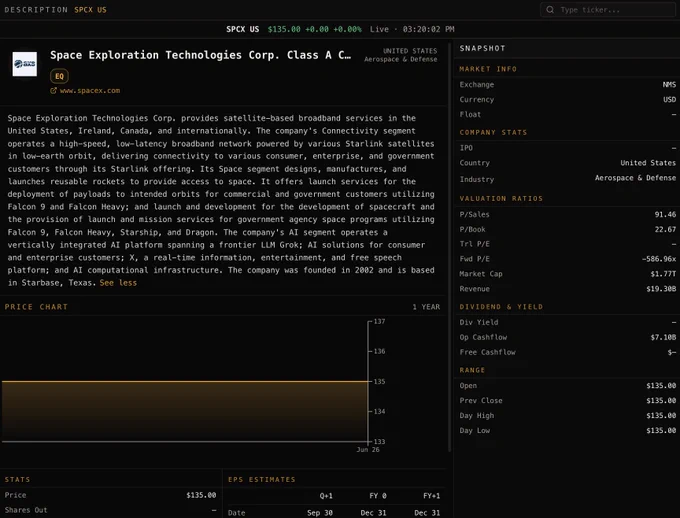
Task: Click the SPCX US ticker in header
Action: (90, 10)
